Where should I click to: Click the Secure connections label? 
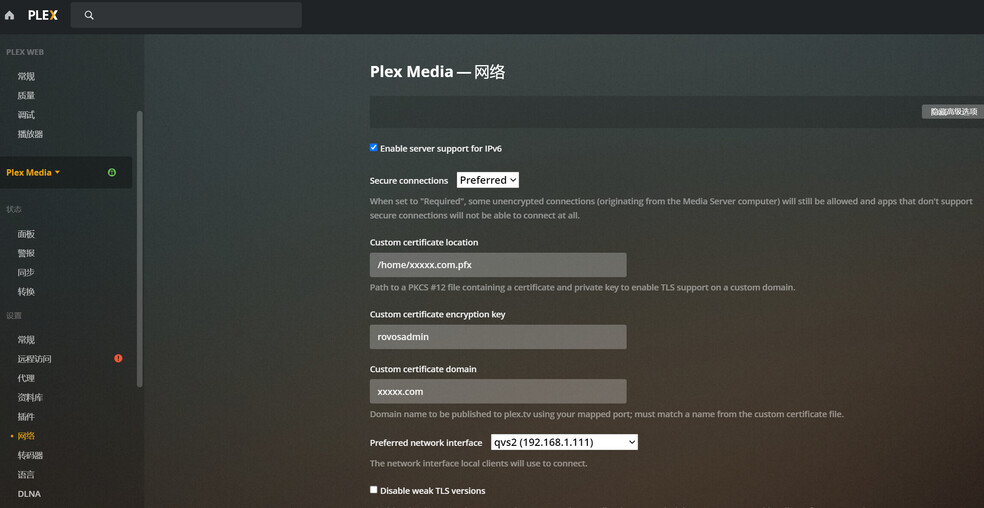409,180
